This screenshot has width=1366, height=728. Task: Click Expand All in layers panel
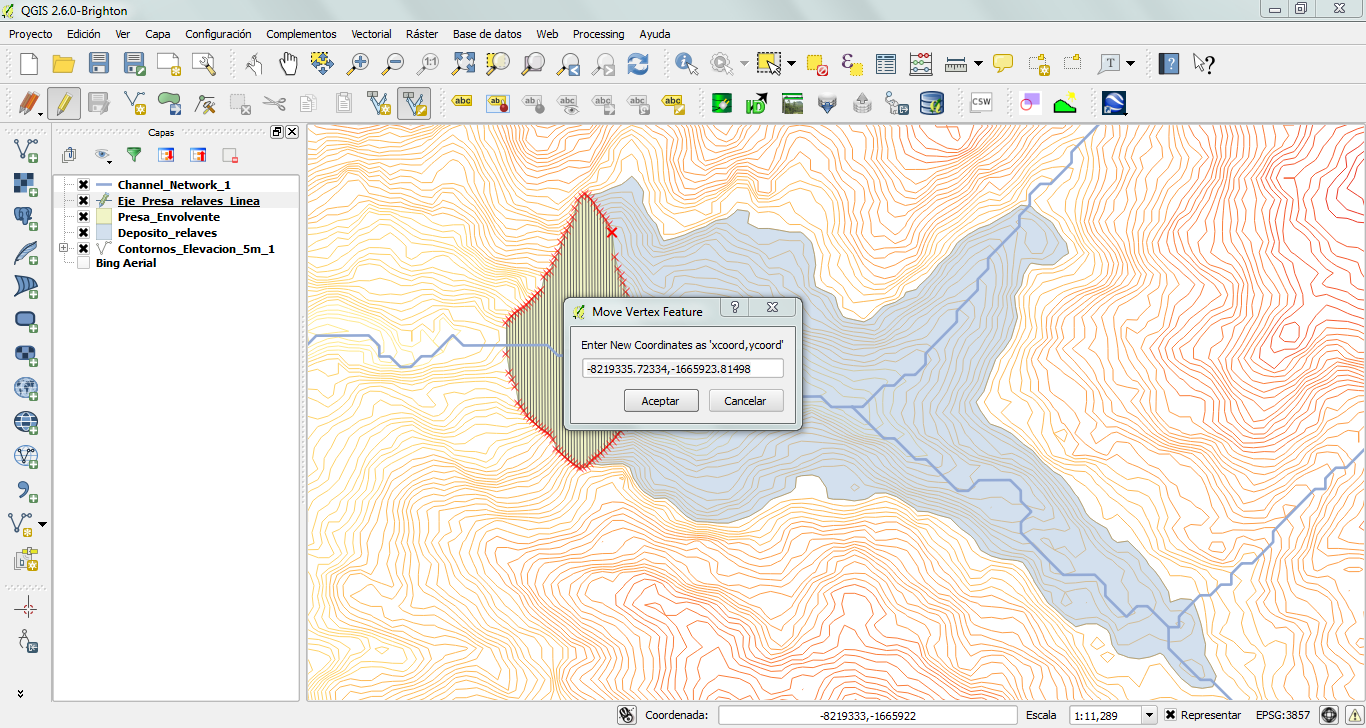(x=166, y=154)
